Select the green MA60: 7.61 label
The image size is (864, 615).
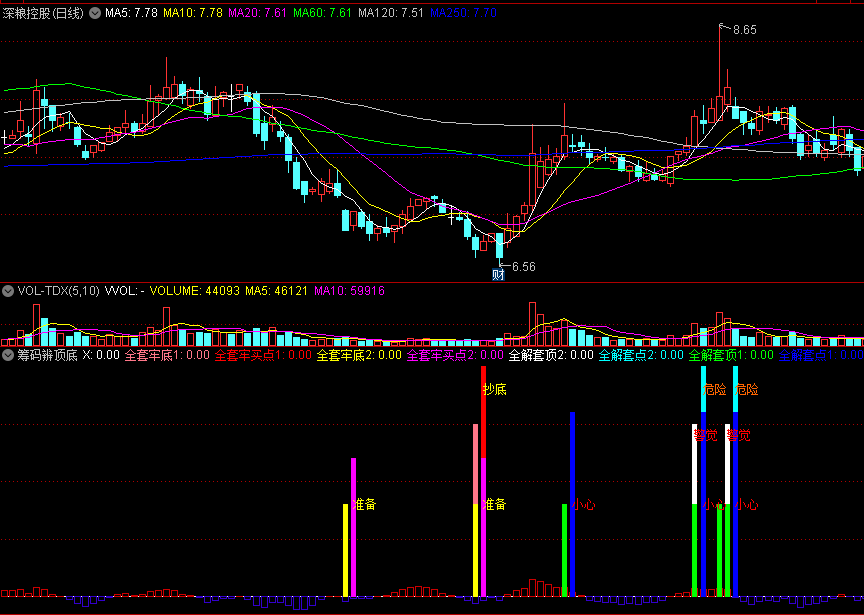tap(322, 13)
